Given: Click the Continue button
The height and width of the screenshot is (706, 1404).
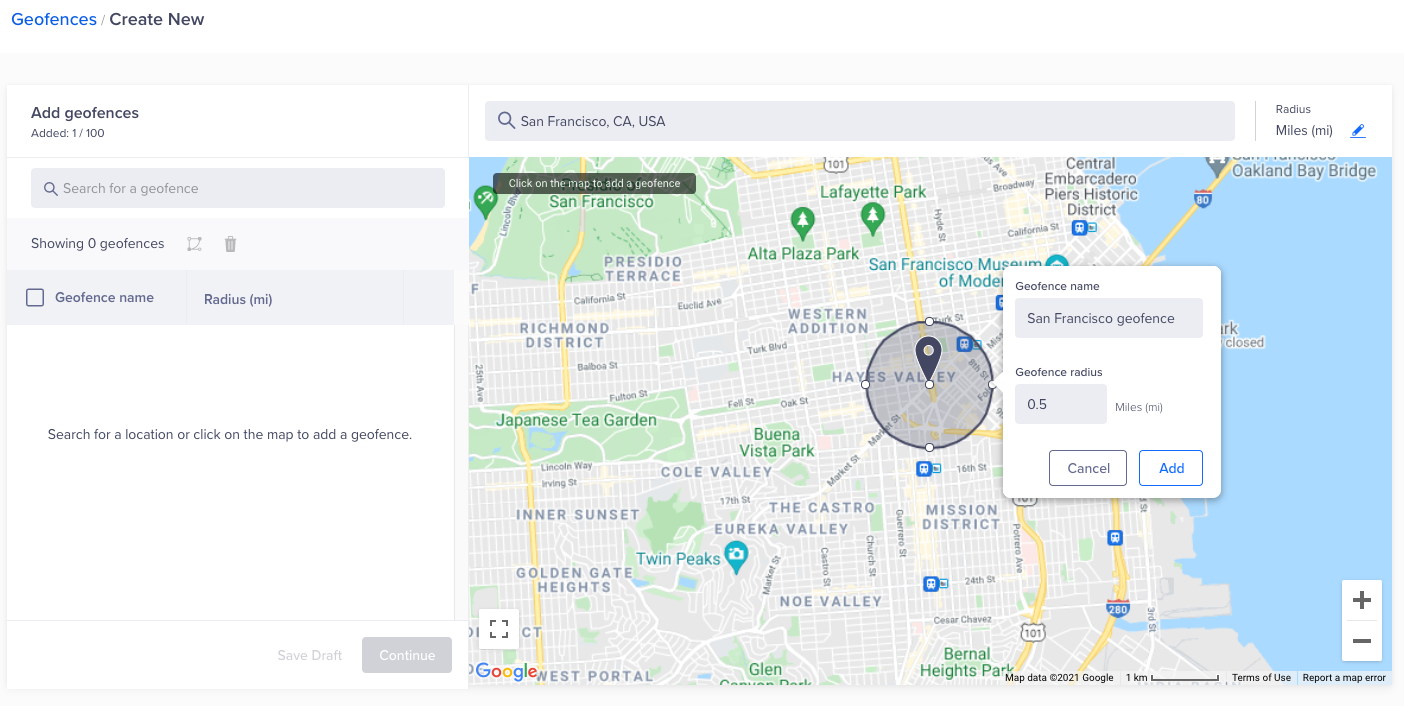Looking at the screenshot, I should point(407,655).
